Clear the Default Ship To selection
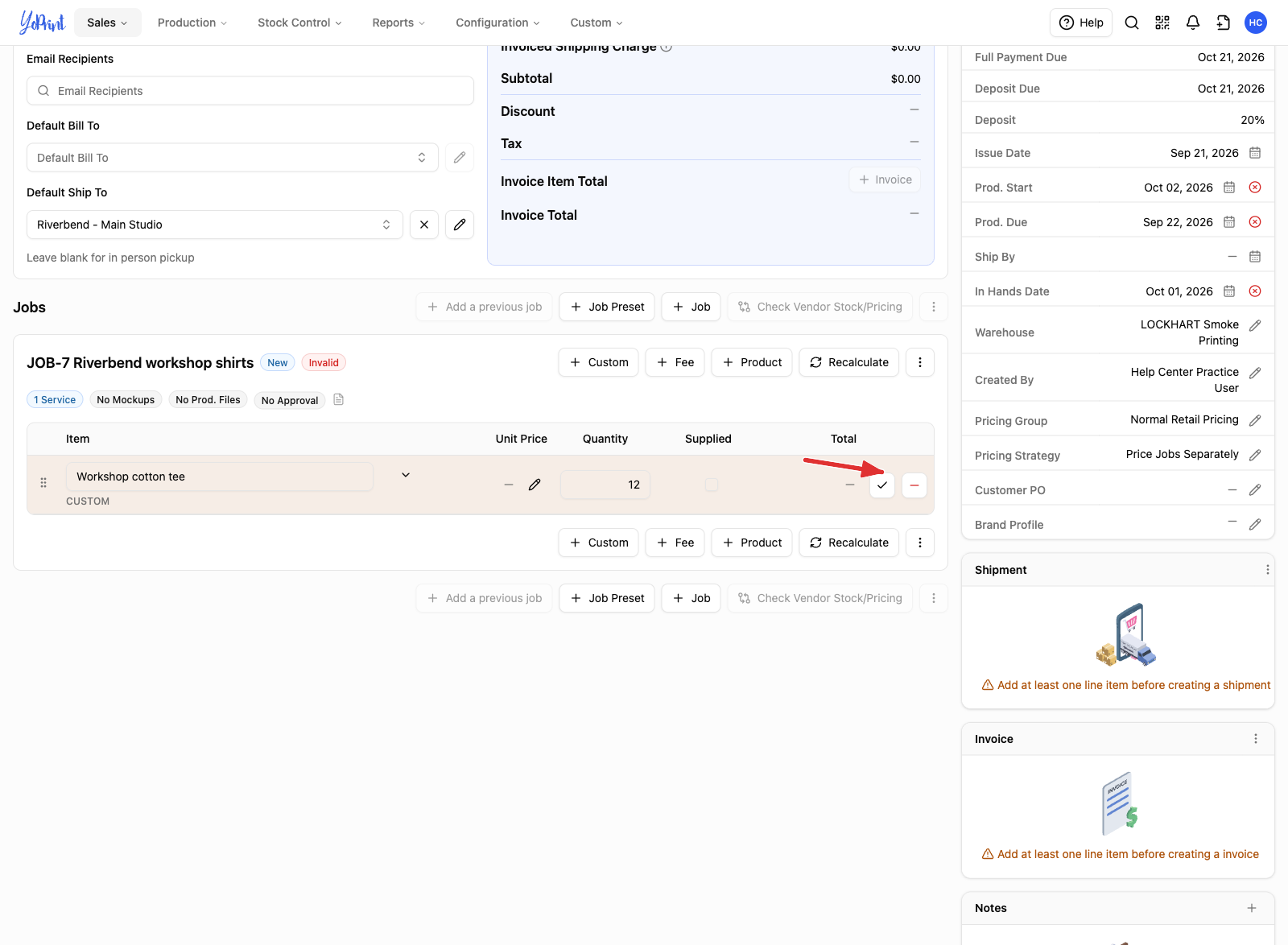 point(424,225)
